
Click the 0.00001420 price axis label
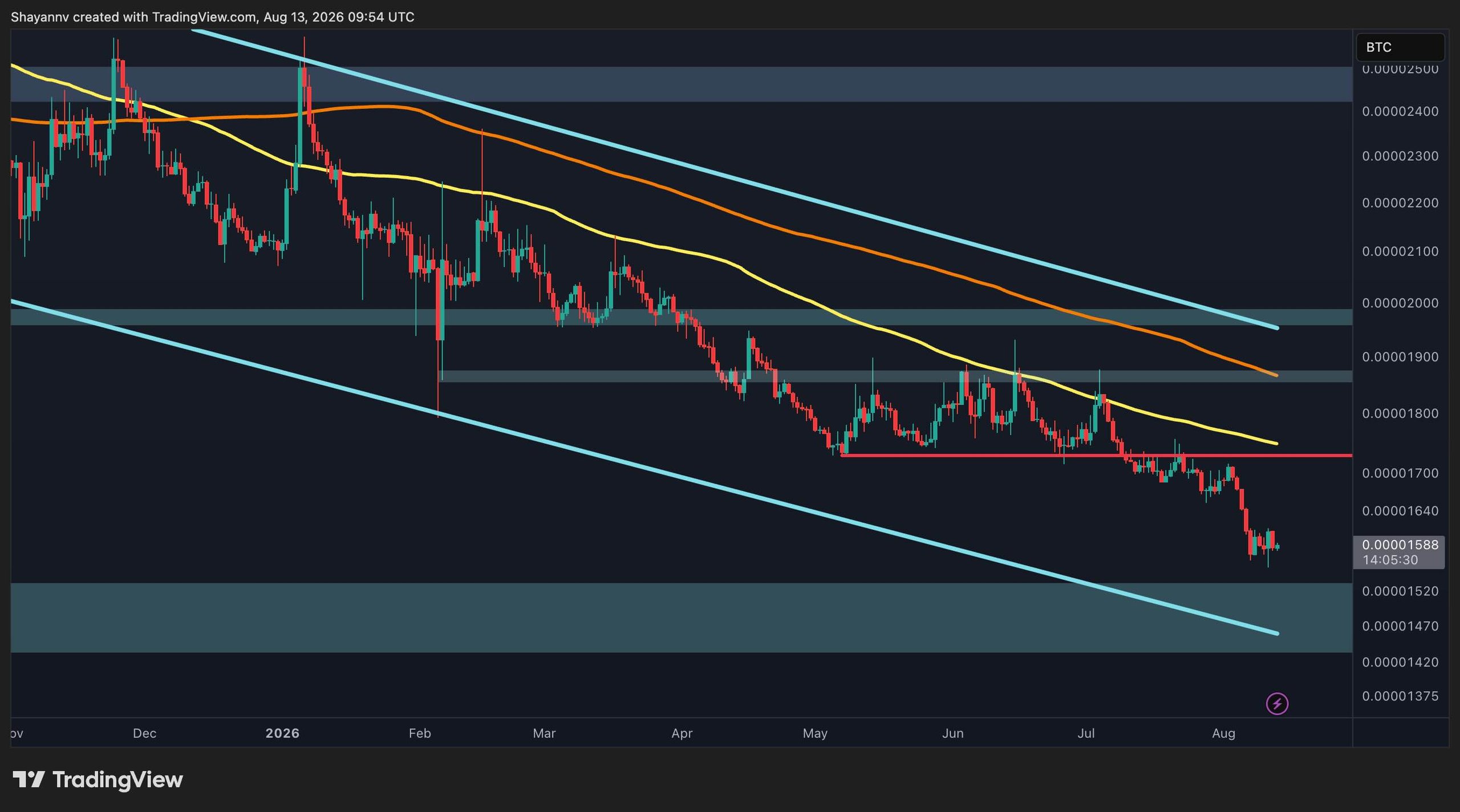pos(1400,662)
